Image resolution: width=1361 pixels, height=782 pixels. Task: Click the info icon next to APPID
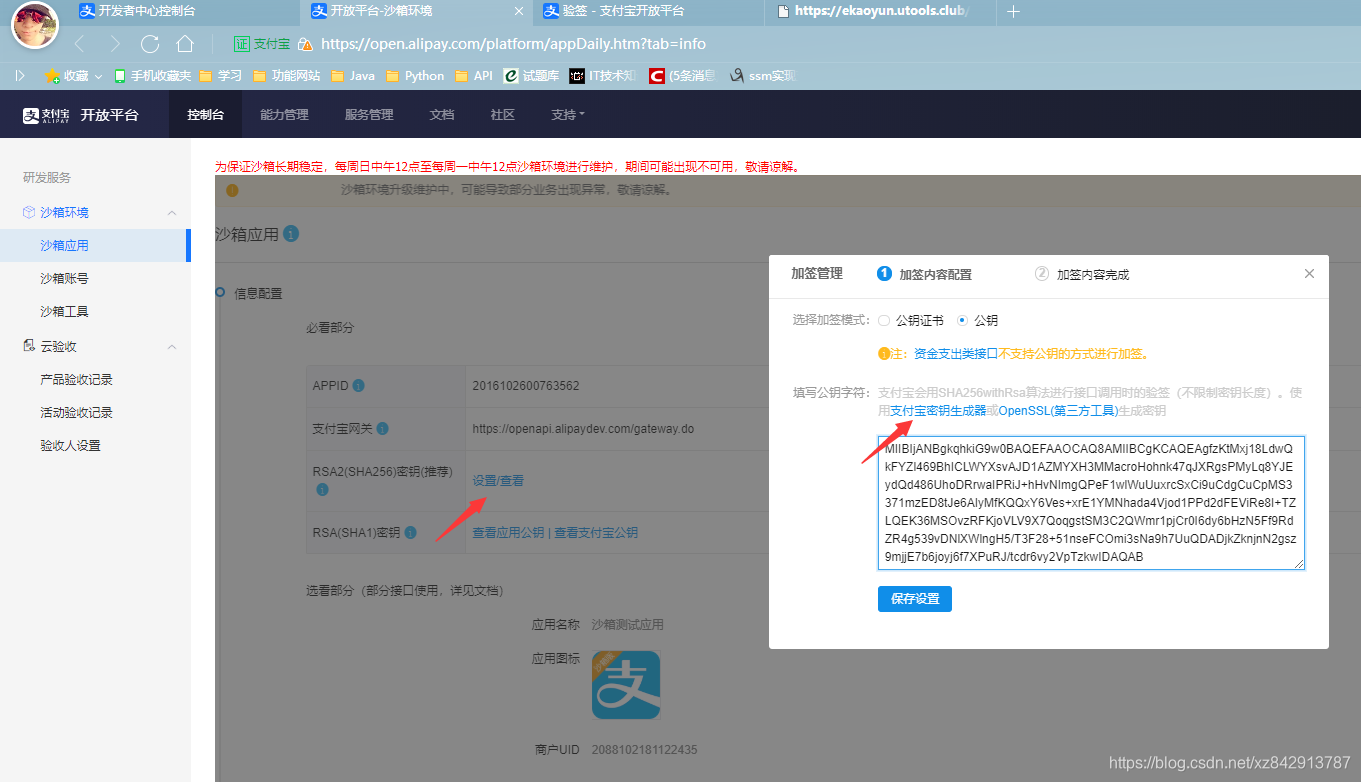(358, 385)
